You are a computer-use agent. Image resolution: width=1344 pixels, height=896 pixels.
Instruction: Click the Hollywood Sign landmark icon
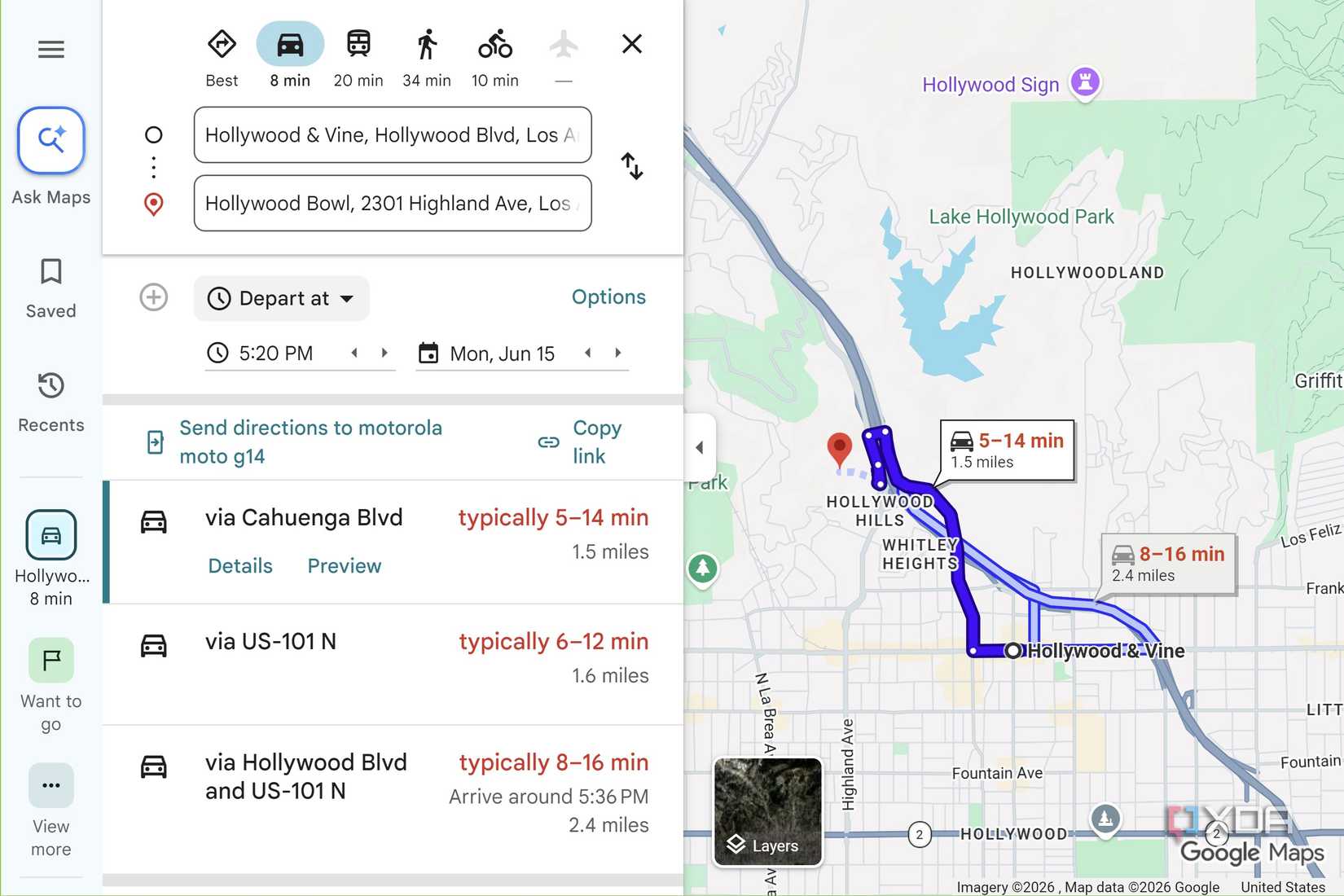[x=1085, y=81]
